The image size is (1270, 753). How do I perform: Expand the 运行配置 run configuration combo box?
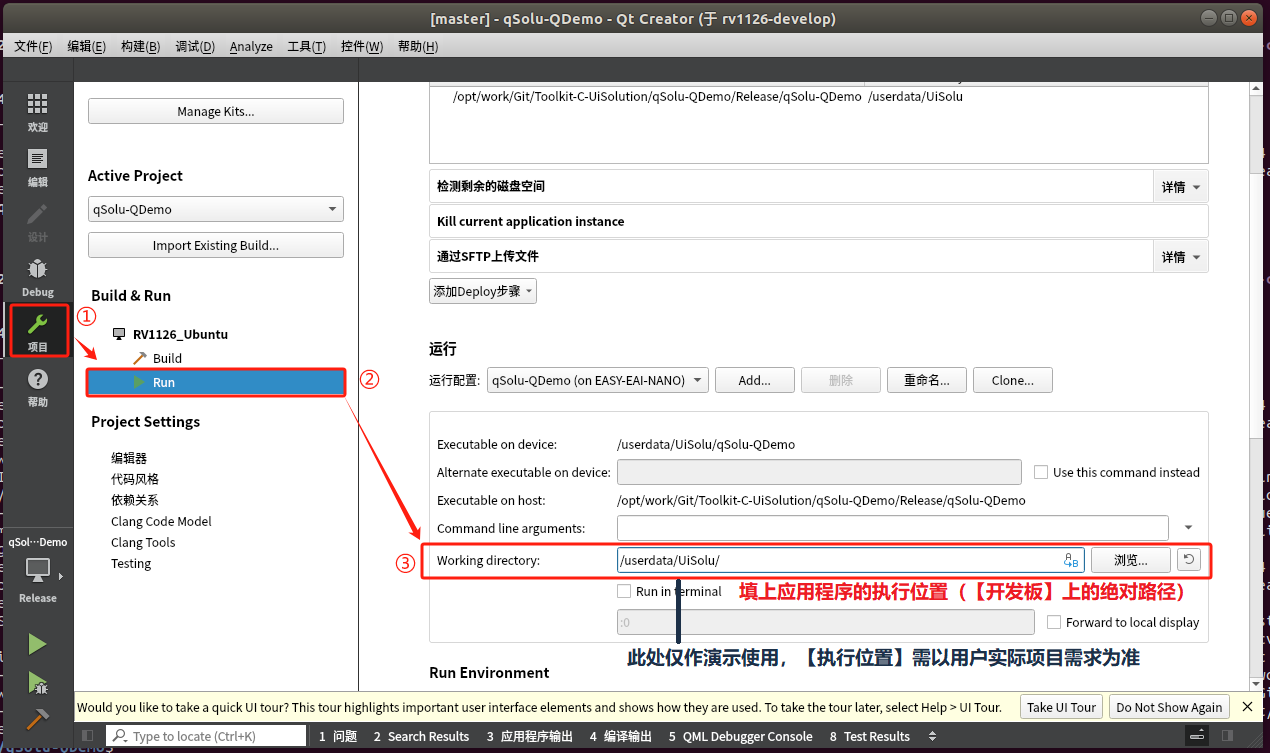click(598, 380)
